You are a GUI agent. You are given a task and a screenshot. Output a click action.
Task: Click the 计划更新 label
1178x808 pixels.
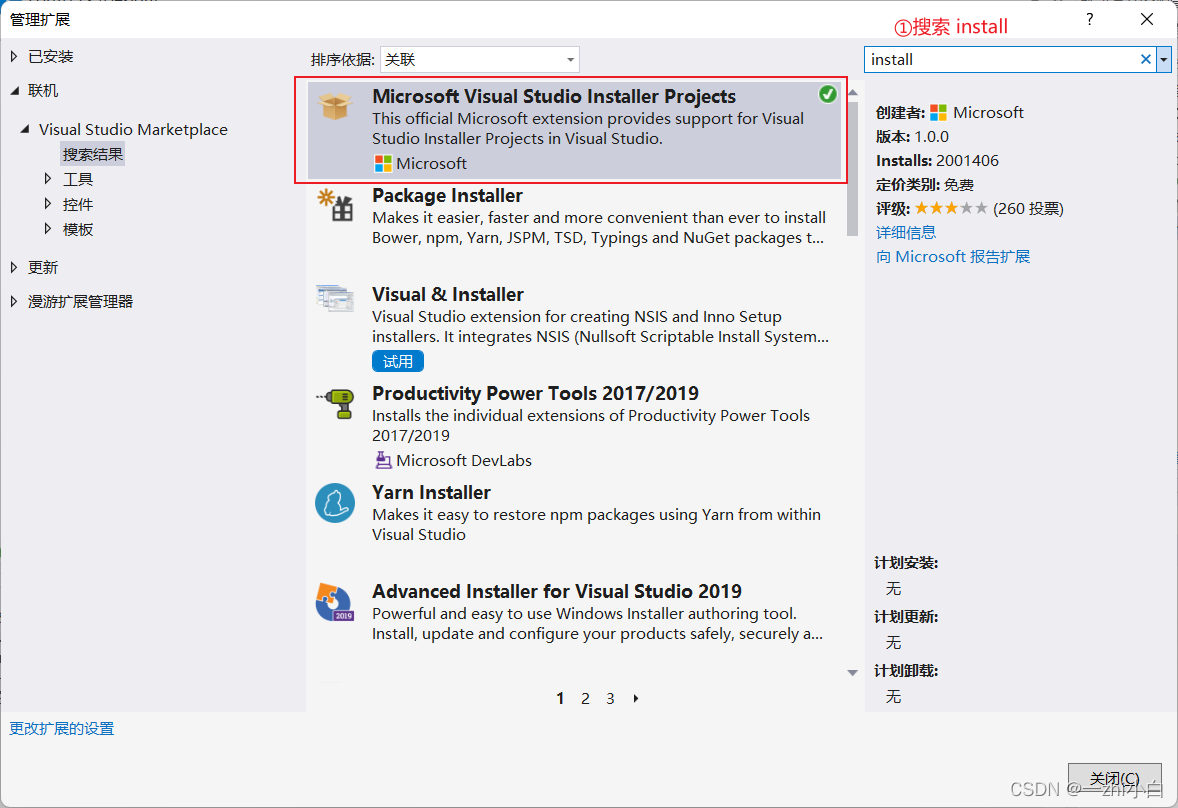click(x=906, y=617)
